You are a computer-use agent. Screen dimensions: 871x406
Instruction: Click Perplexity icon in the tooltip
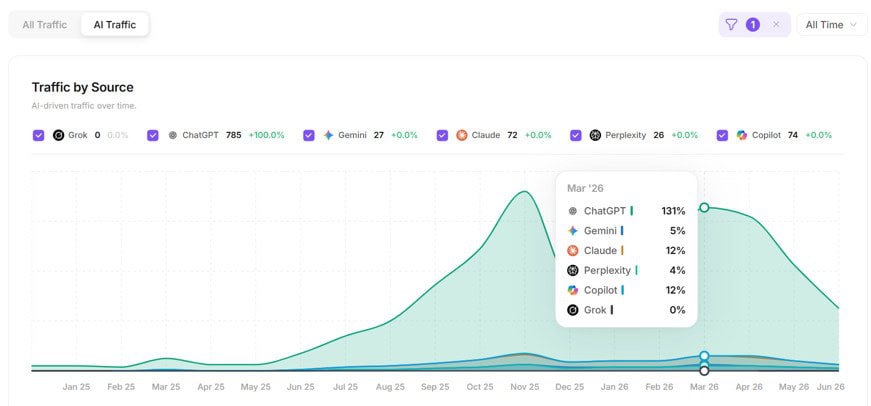[573, 270]
